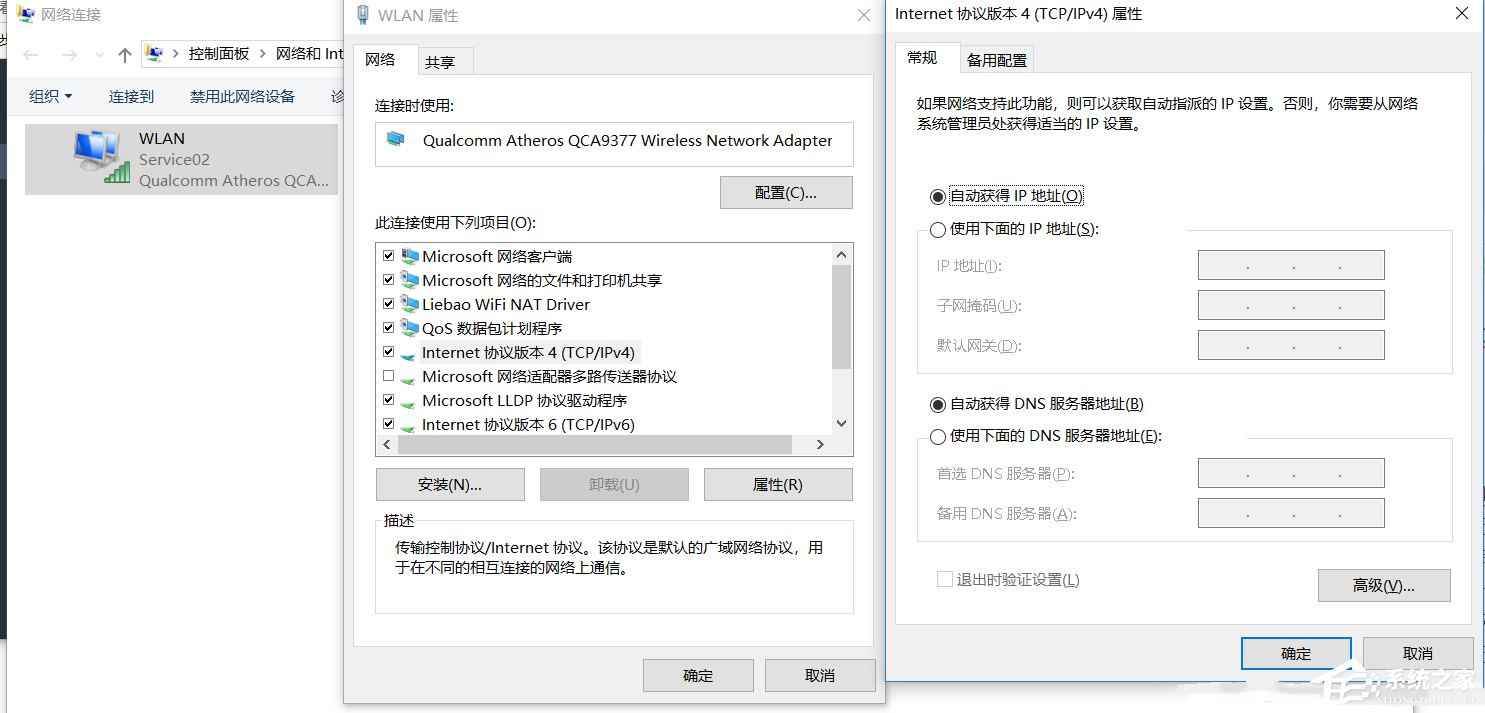Screen dimensions: 1485x713
Task: Click the 高级(V)... button
Action: (1384, 586)
